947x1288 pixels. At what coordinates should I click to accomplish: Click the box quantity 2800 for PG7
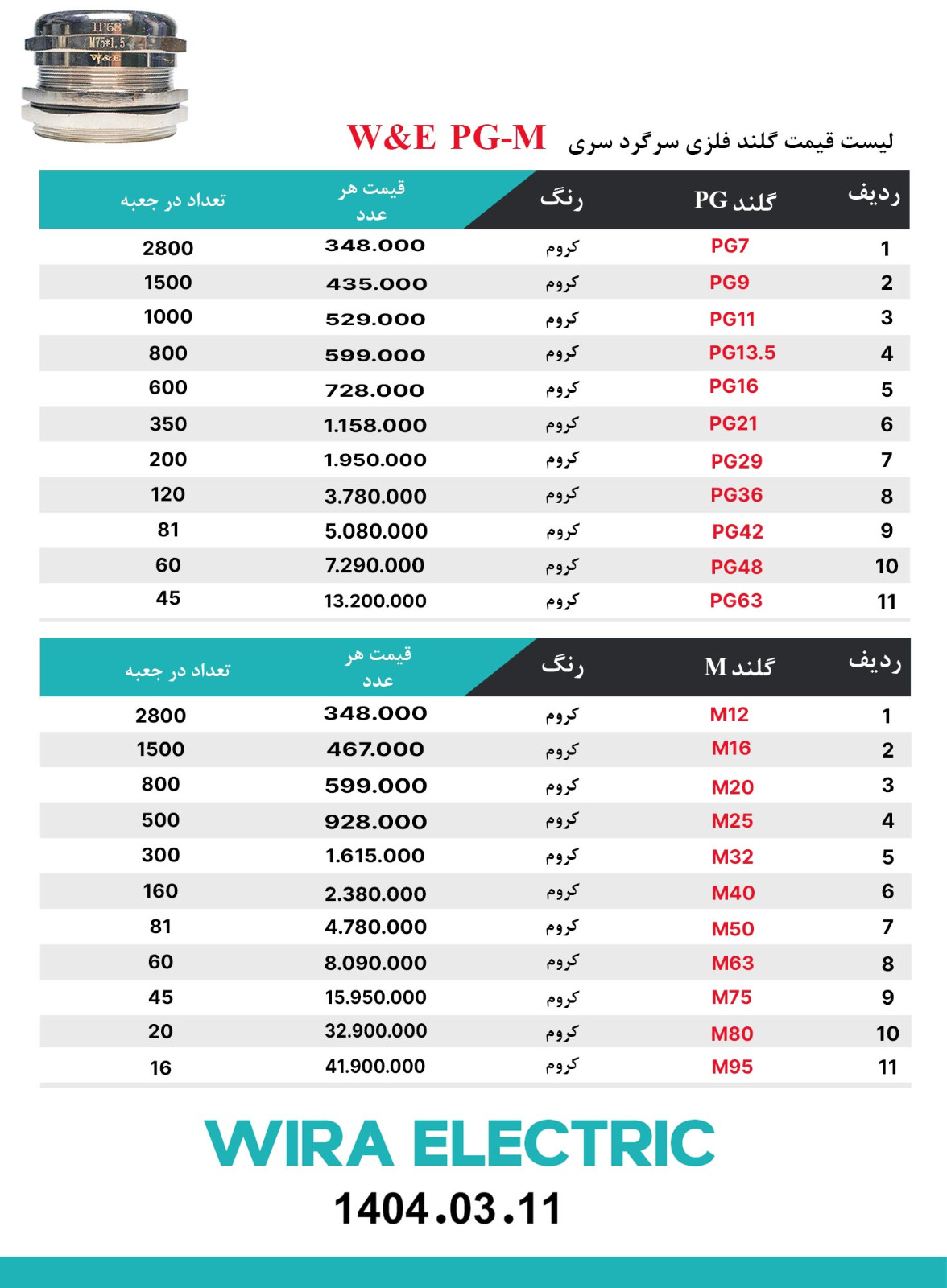(168, 248)
